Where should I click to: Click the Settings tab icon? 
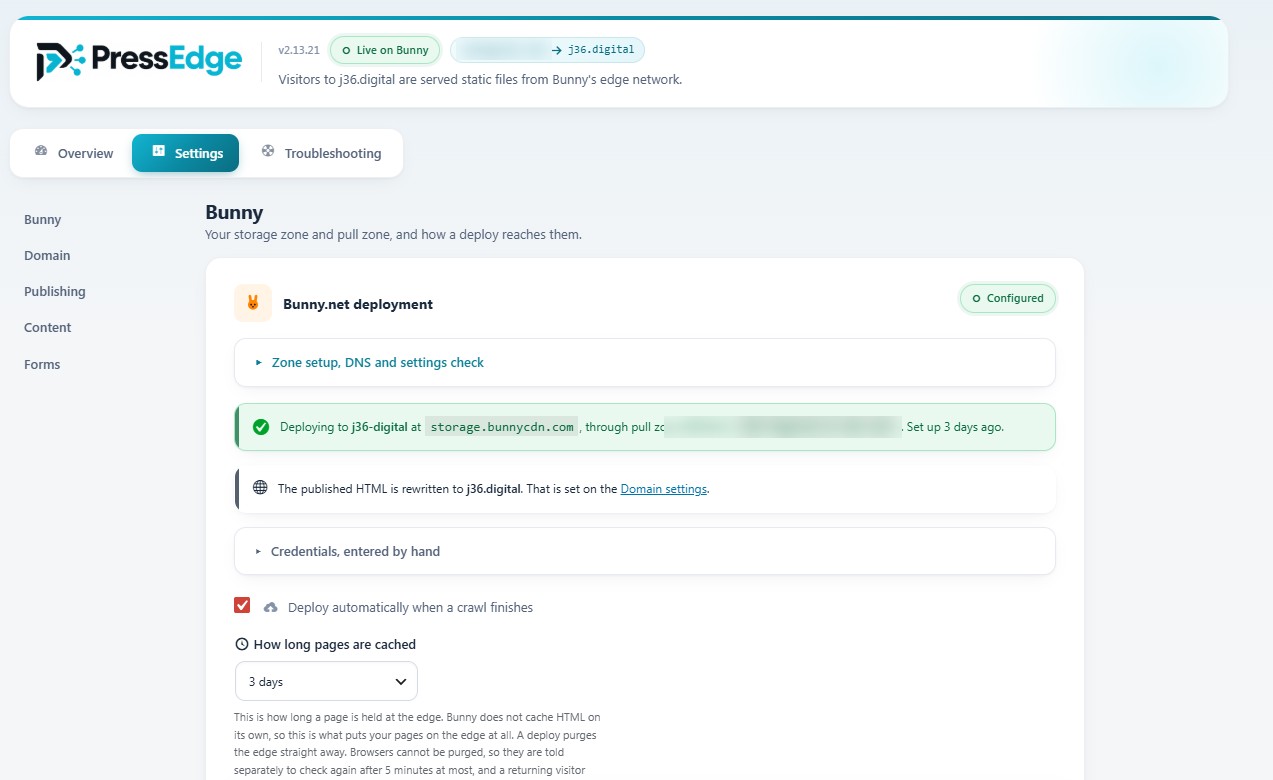pos(158,151)
